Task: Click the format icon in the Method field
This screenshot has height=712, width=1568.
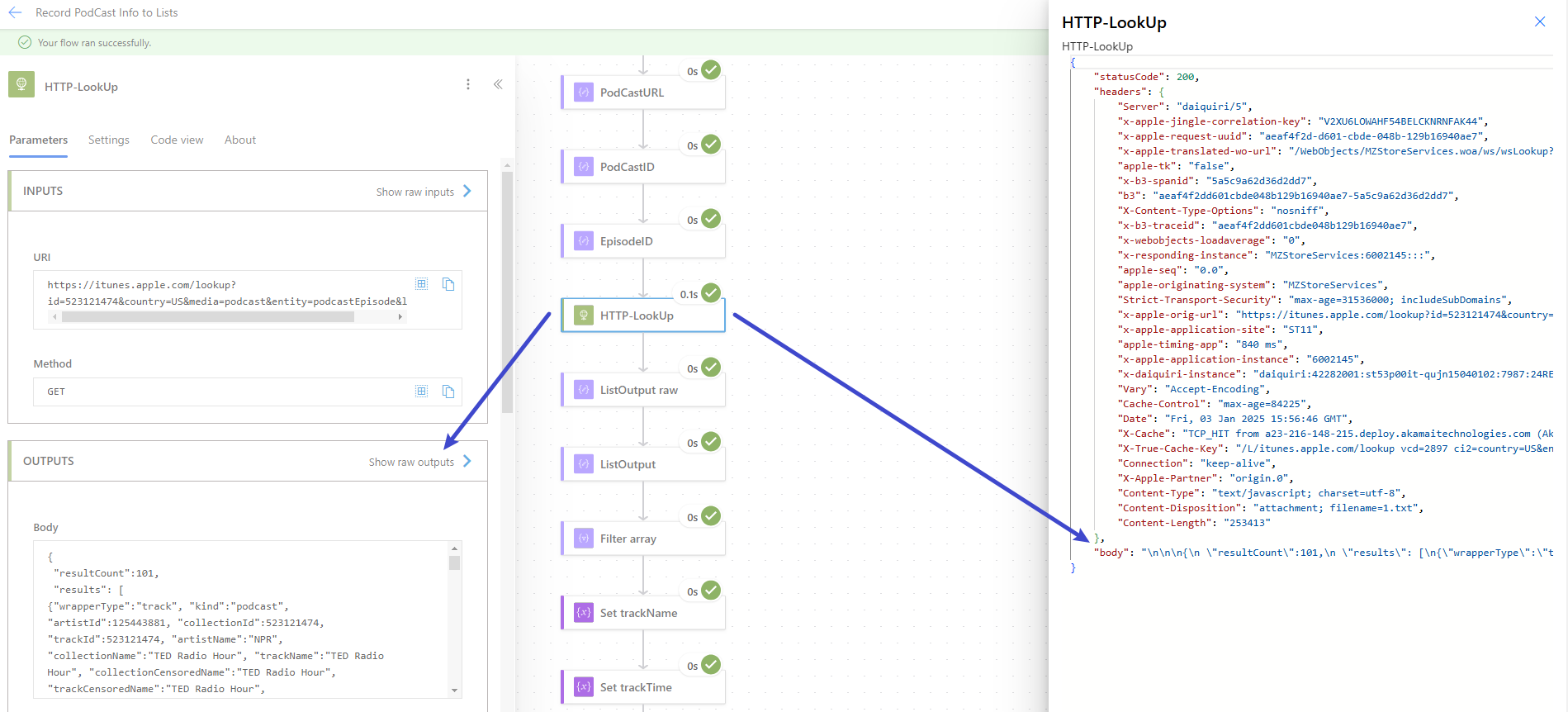Action: pos(422,392)
